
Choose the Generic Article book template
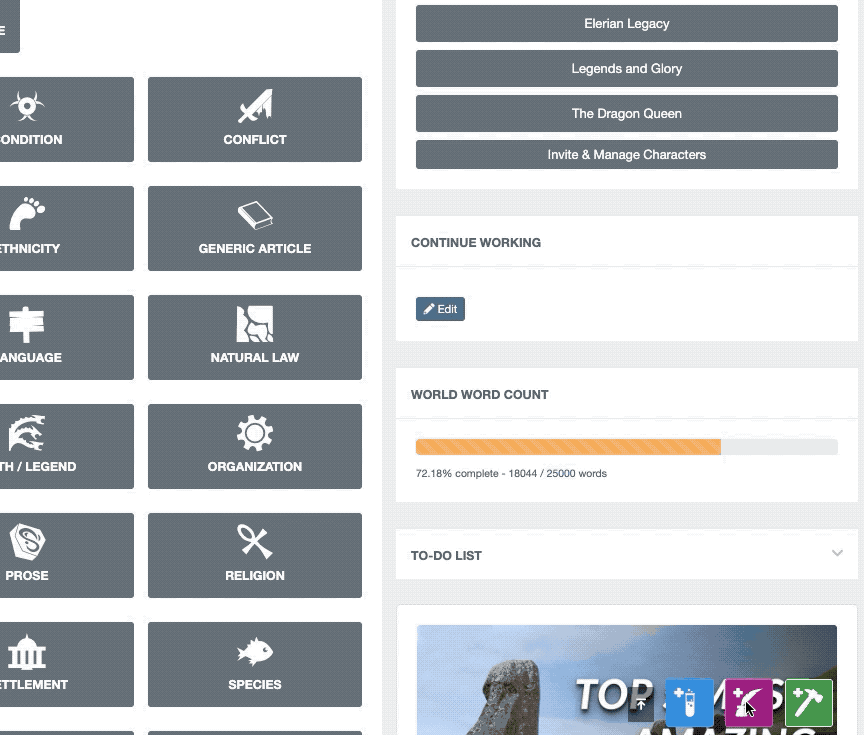[255, 229]
